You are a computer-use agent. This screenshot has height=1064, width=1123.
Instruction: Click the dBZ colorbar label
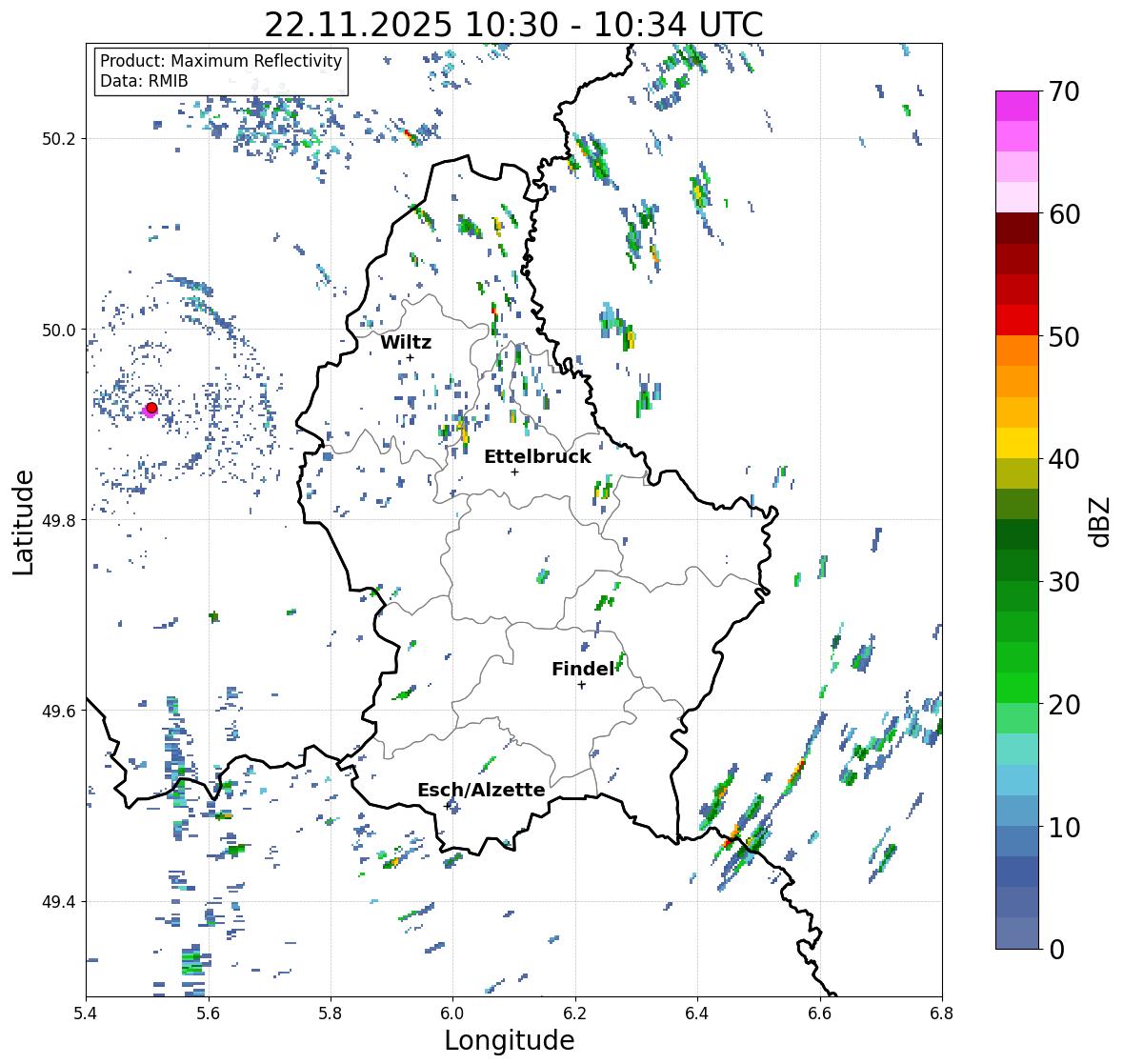1100,521
